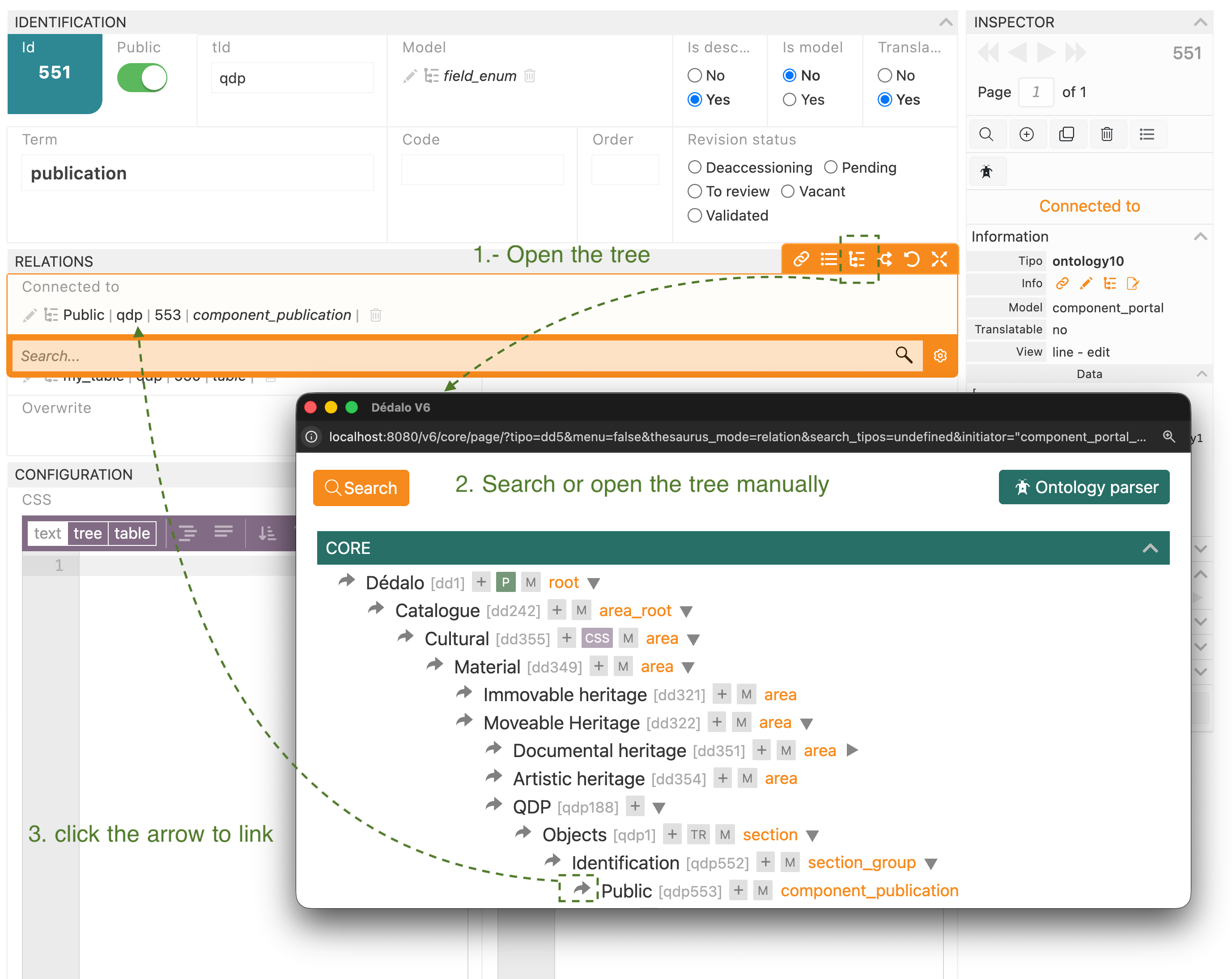Collapse the Dédalo root tree arrow

click(x=594, y=583)
